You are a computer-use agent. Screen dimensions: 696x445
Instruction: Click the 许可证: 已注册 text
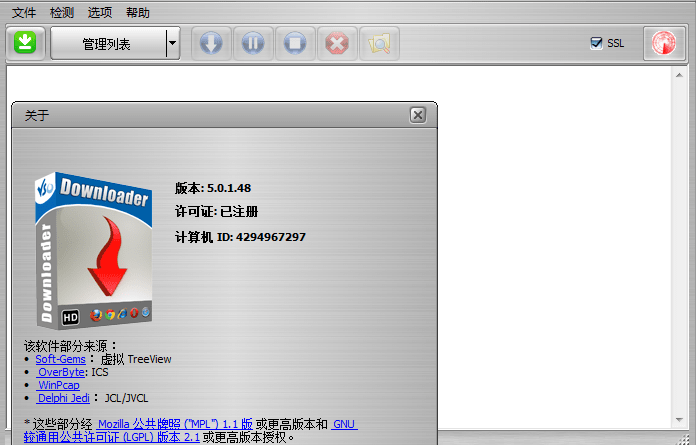coord(217,212)
